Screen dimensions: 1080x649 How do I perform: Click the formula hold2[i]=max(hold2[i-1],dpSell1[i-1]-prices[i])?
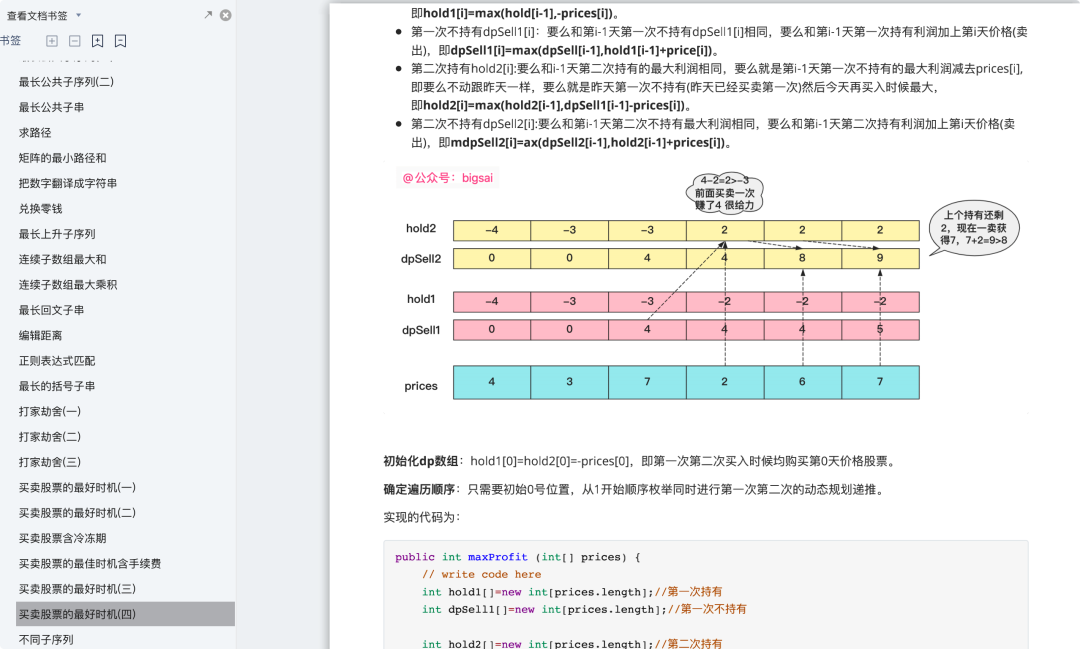click(x=554, y=105)
